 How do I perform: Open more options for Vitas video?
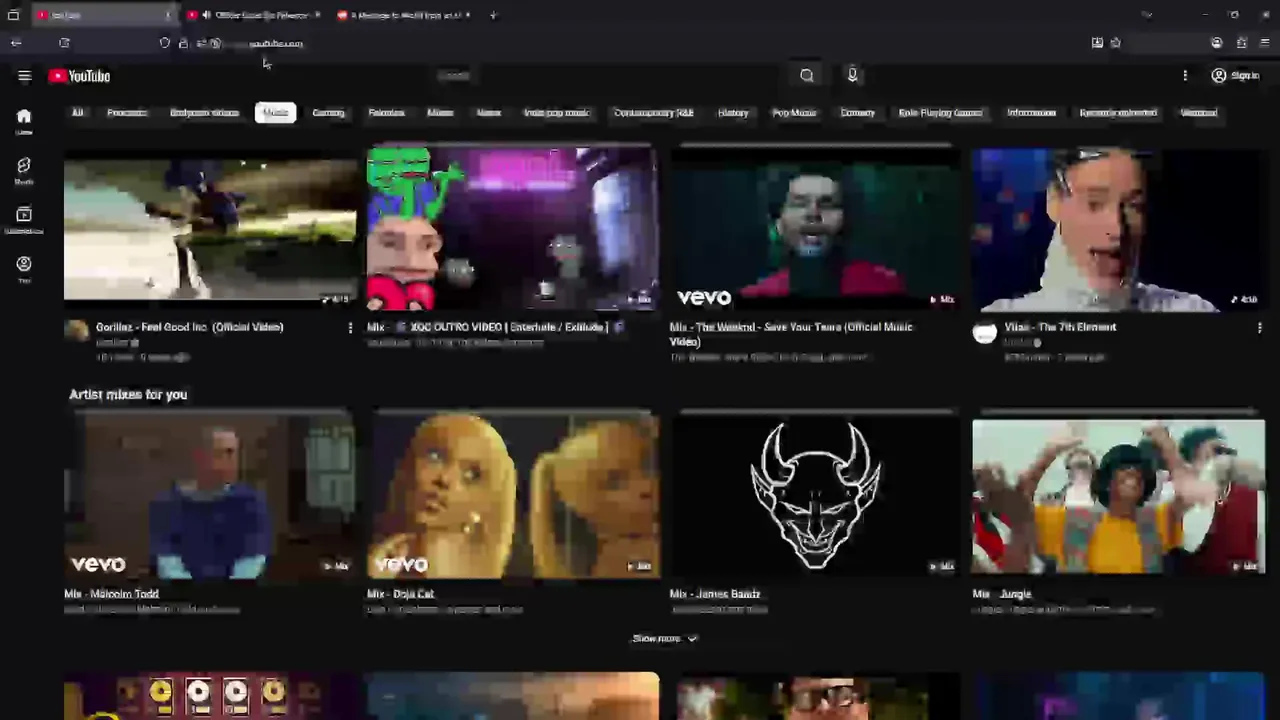pyautogui.click(x=1259, y=328)
